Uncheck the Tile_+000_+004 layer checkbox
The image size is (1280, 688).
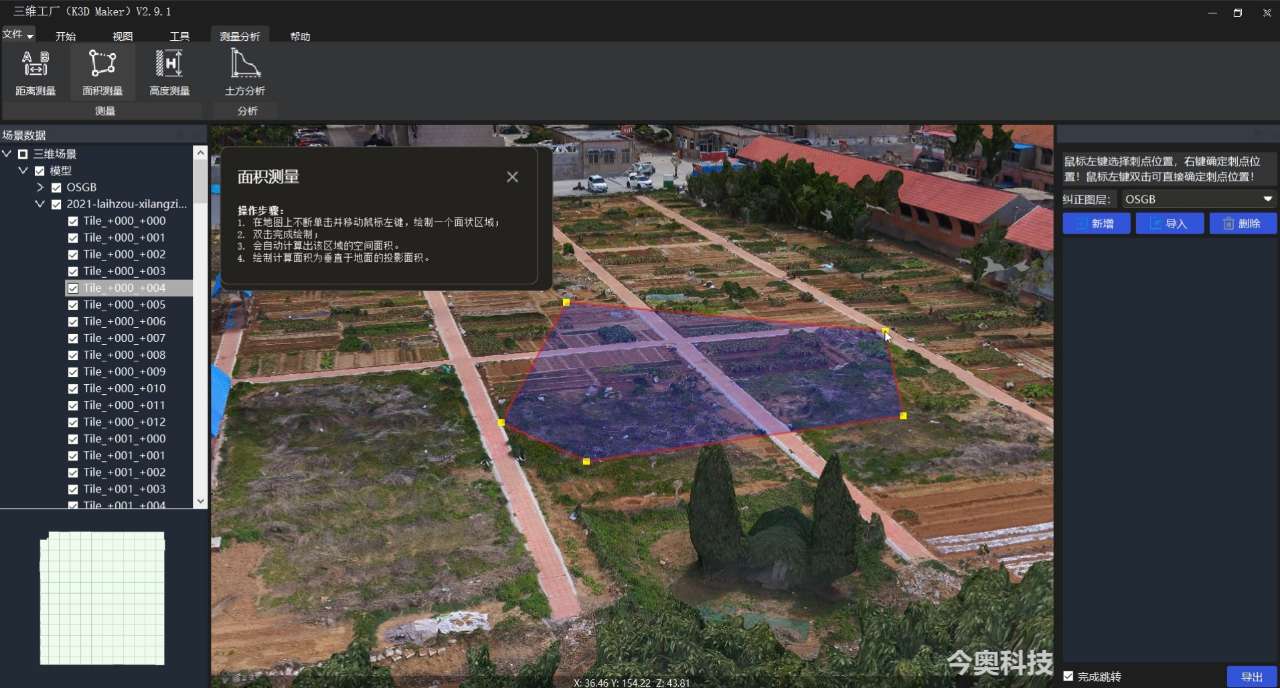[71, 287]
